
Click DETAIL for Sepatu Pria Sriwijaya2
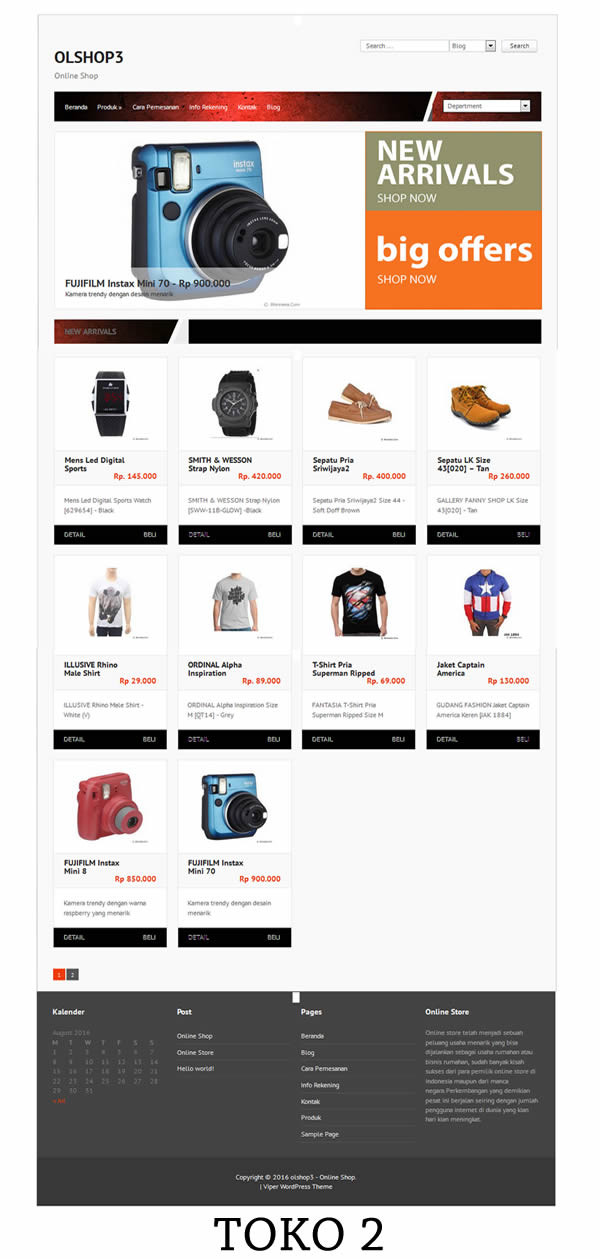(x=323, y=535)
